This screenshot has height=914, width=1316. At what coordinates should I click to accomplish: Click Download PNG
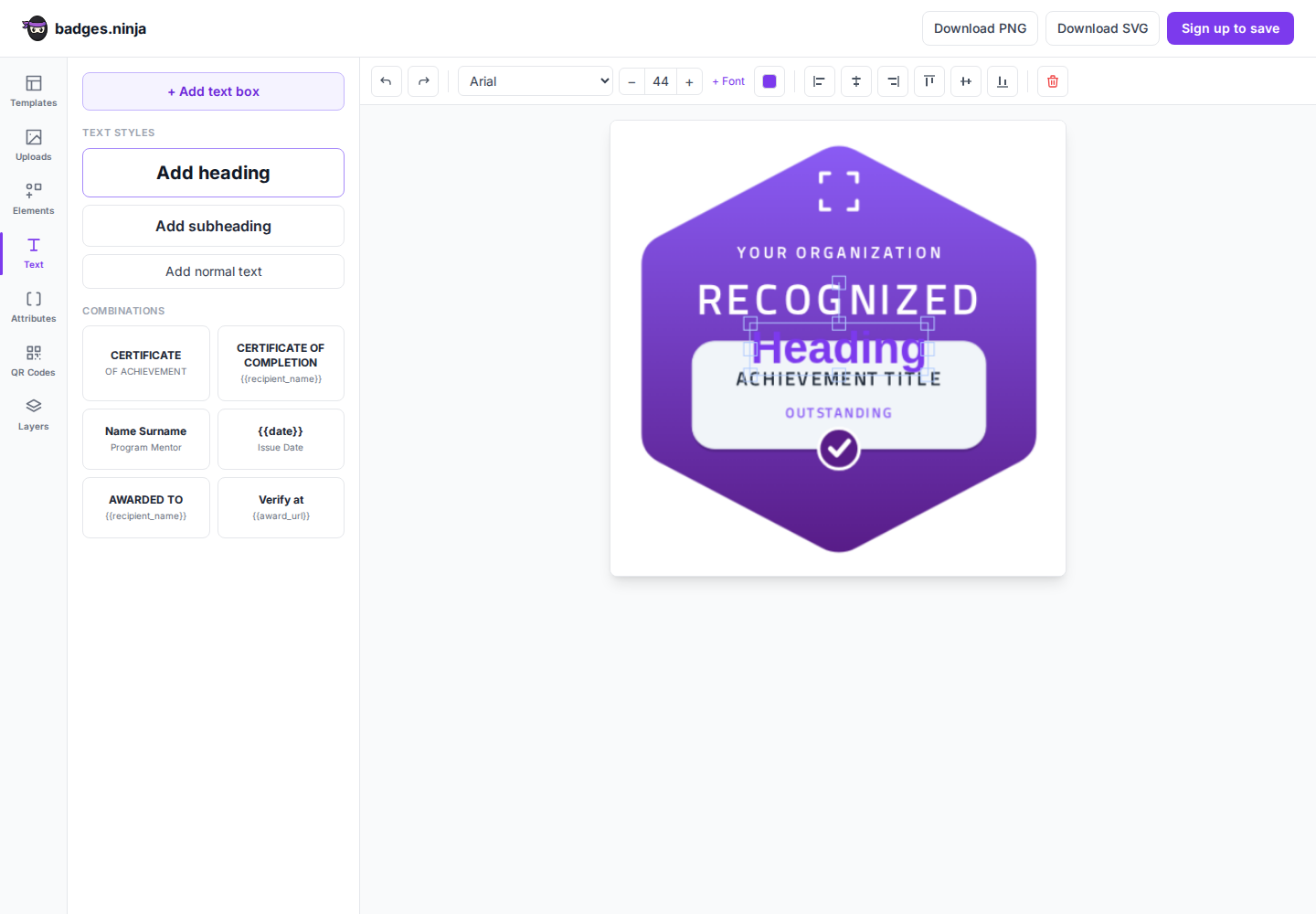pyautogui.click(x=980, y=28)
